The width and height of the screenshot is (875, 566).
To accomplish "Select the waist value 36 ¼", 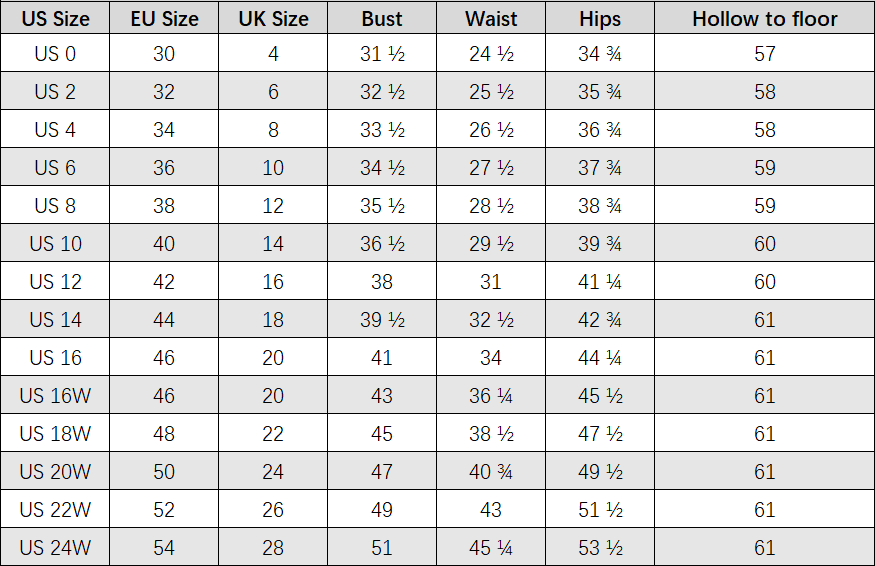I will pyautogui.click(x=491, y=396).
